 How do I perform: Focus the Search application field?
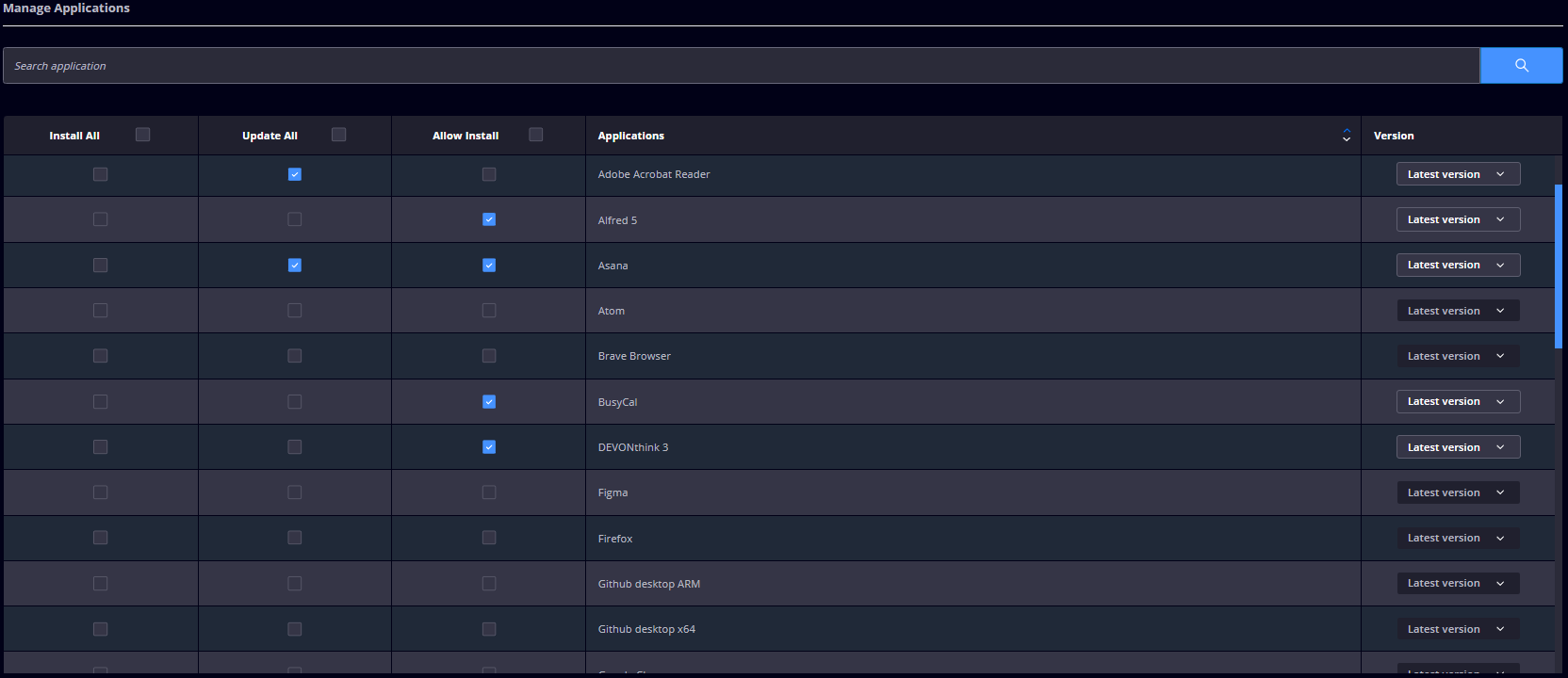pyautogui.click(x=741, y=66)
